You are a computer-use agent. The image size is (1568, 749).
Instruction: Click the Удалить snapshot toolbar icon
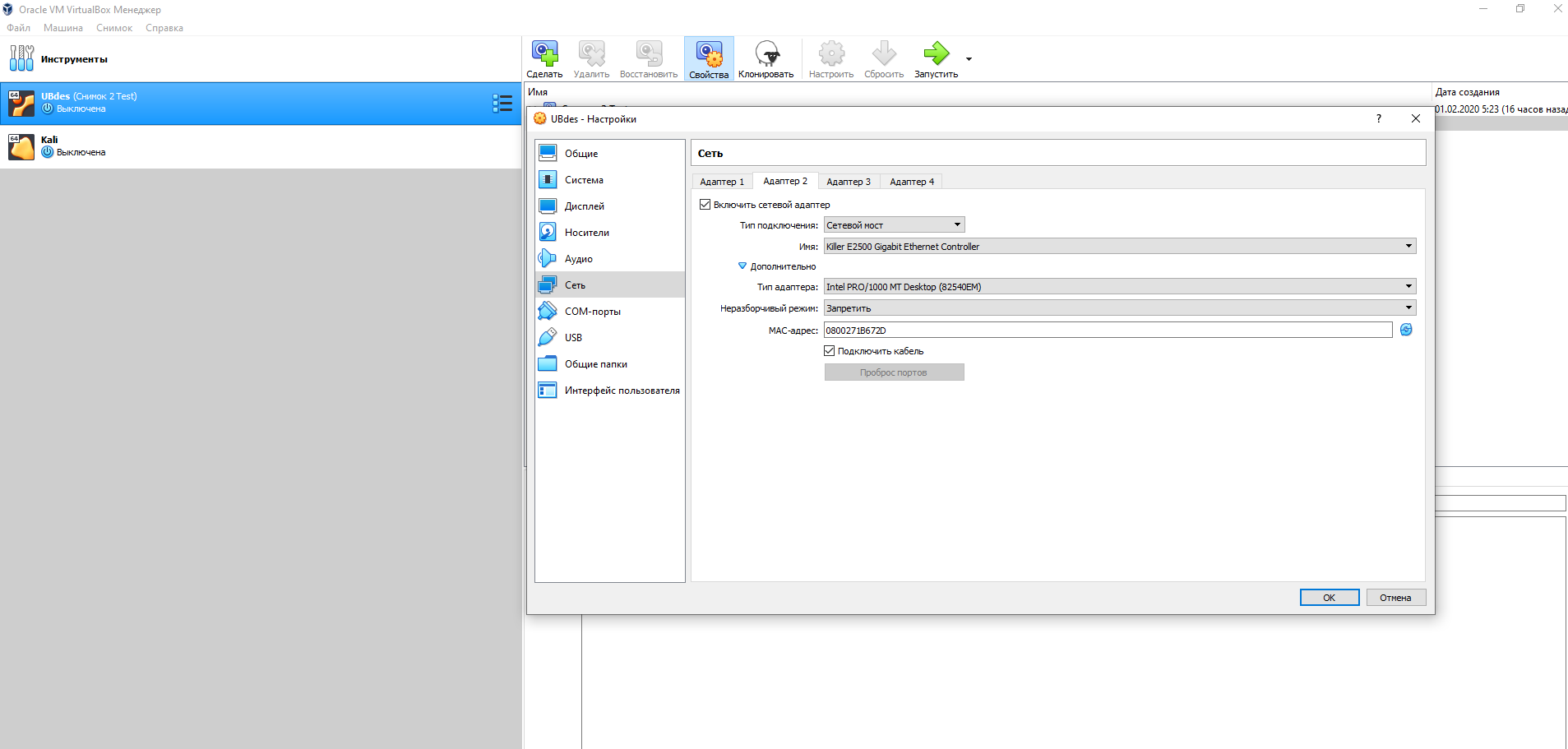(x=591, y=53)
